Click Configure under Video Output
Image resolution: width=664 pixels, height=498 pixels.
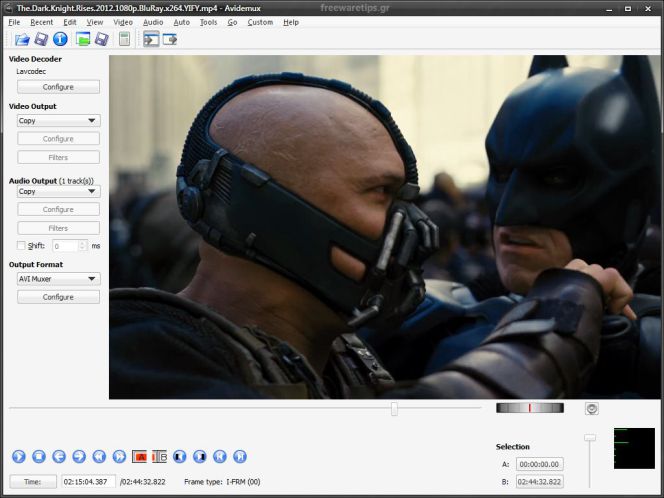coord(58,139)
